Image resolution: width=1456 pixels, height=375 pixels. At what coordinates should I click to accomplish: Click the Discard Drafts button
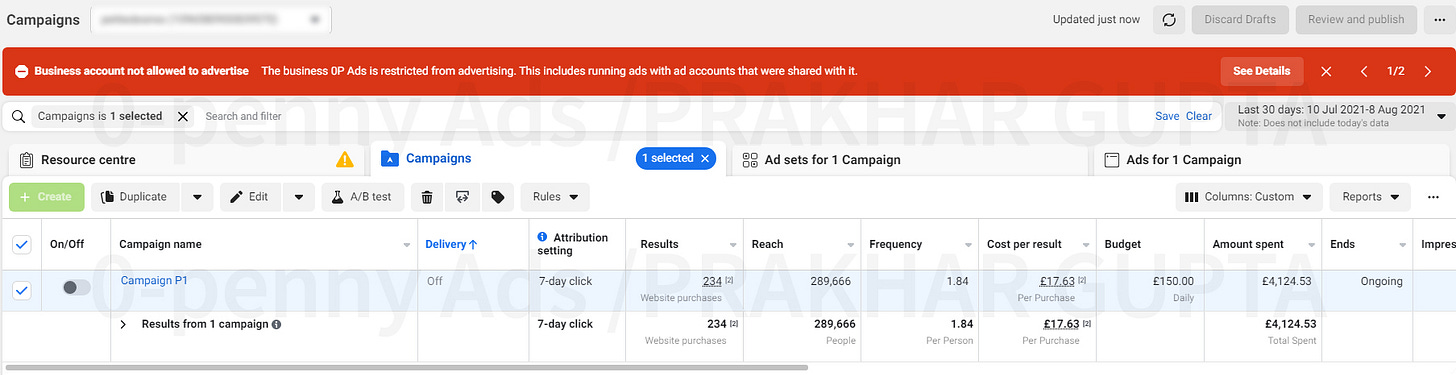point(1240,19)
